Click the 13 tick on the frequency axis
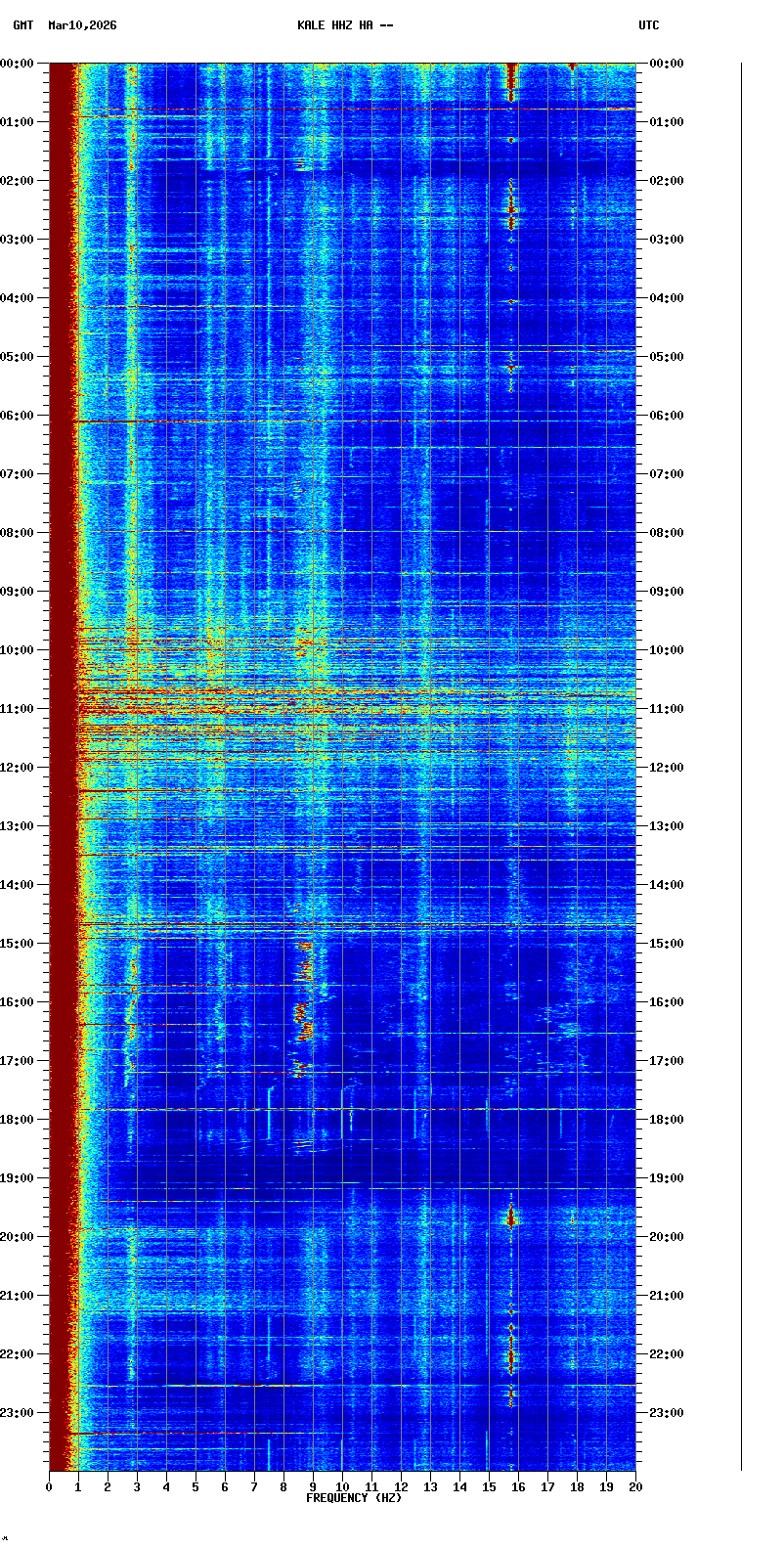784x1549 pixels. [430, 1487]
